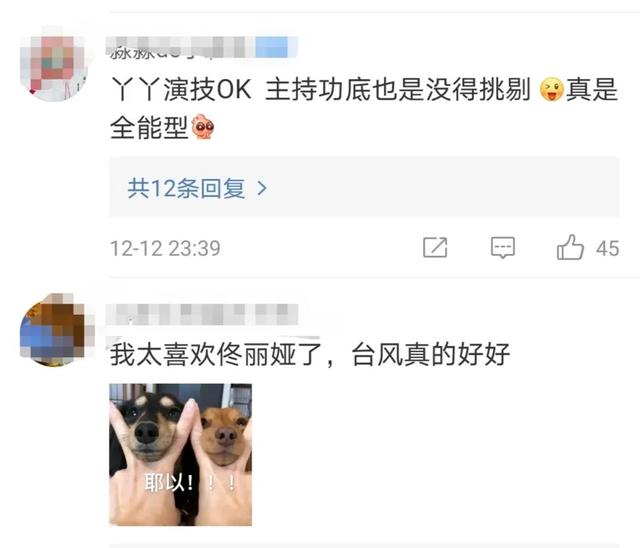Open the second commenter's brown avatar
The image size is (640, 548).
(54, 330)
